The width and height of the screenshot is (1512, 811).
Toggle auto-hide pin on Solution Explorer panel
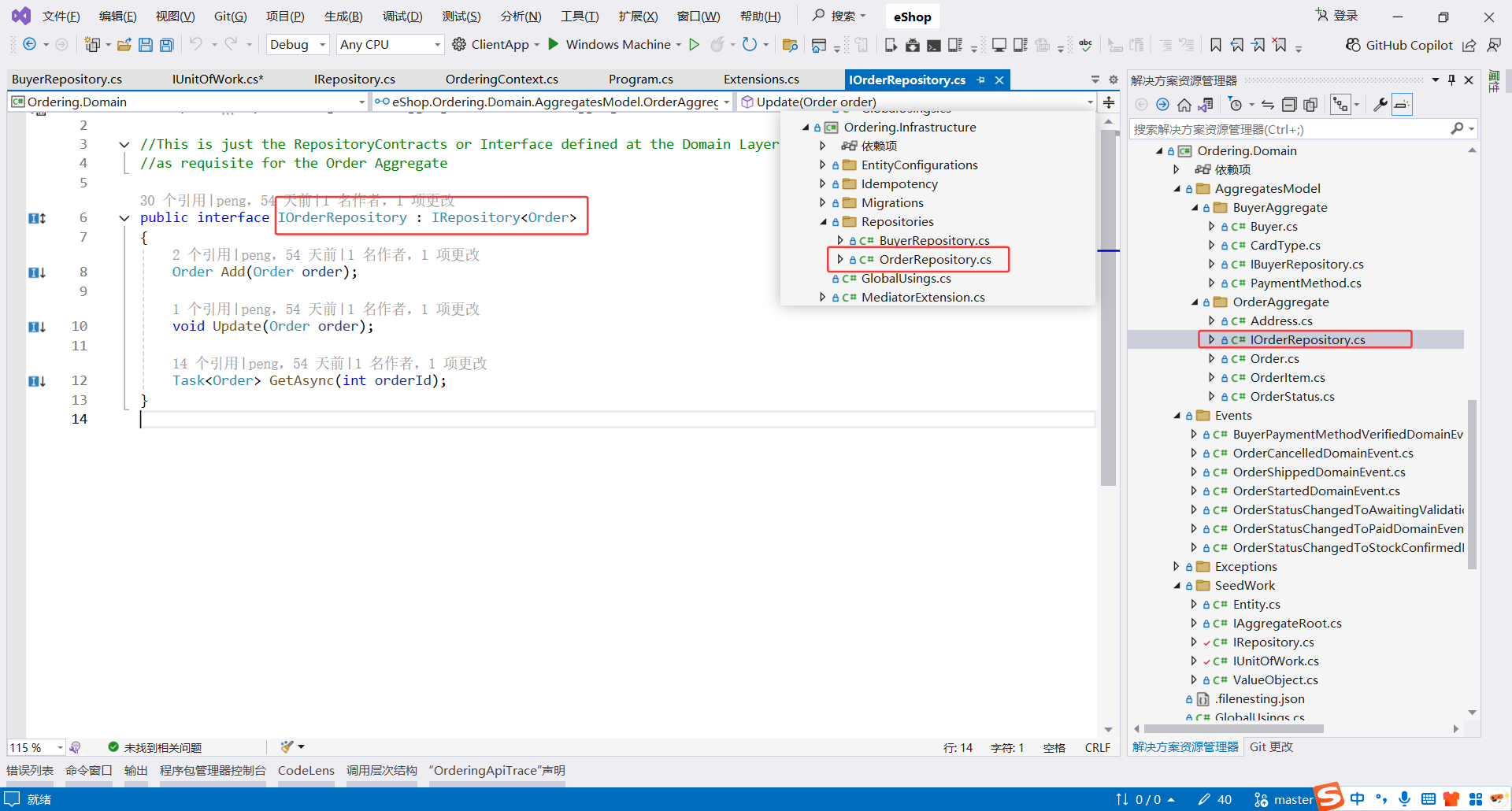(x=1451, y=80)
